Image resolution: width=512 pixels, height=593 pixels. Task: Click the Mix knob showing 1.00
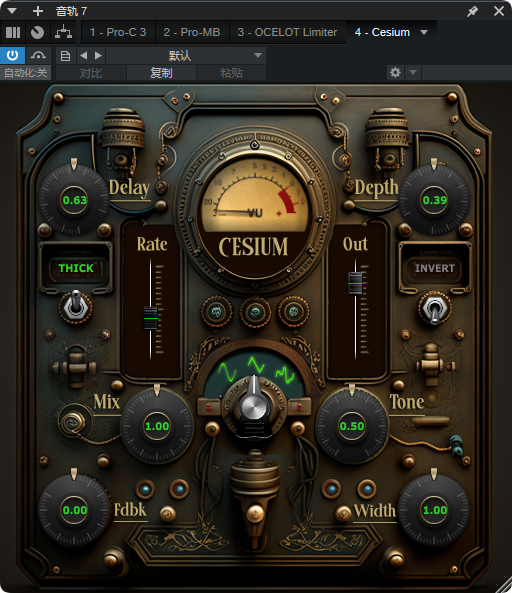click(x=157, y=426)
